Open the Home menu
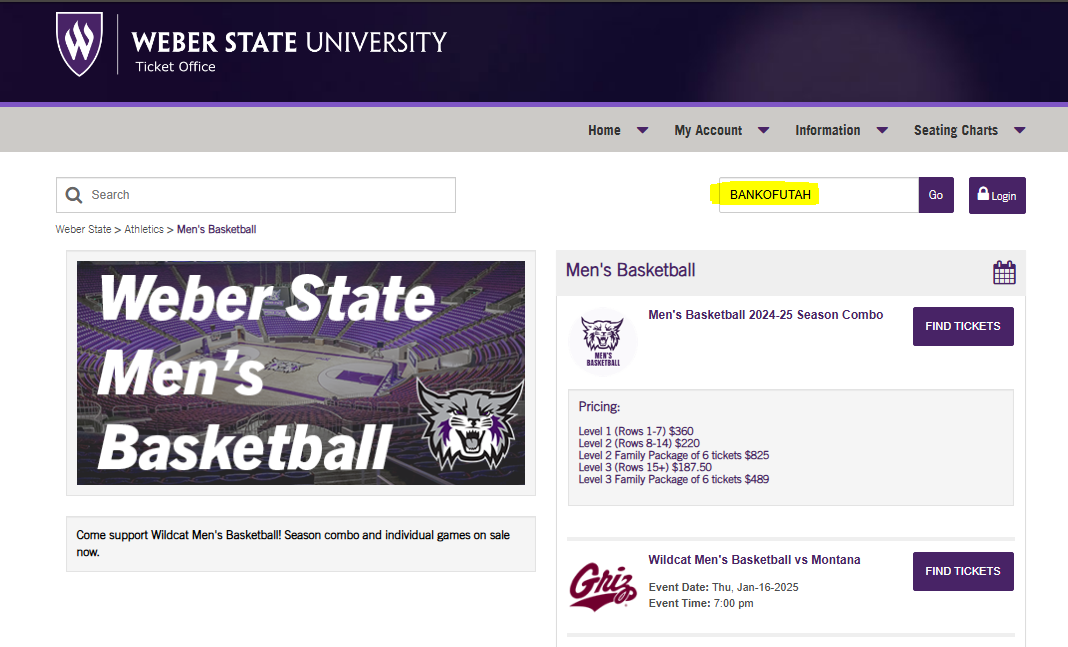This screenshot has width=1068, height=647. click(x=604, y=130)
